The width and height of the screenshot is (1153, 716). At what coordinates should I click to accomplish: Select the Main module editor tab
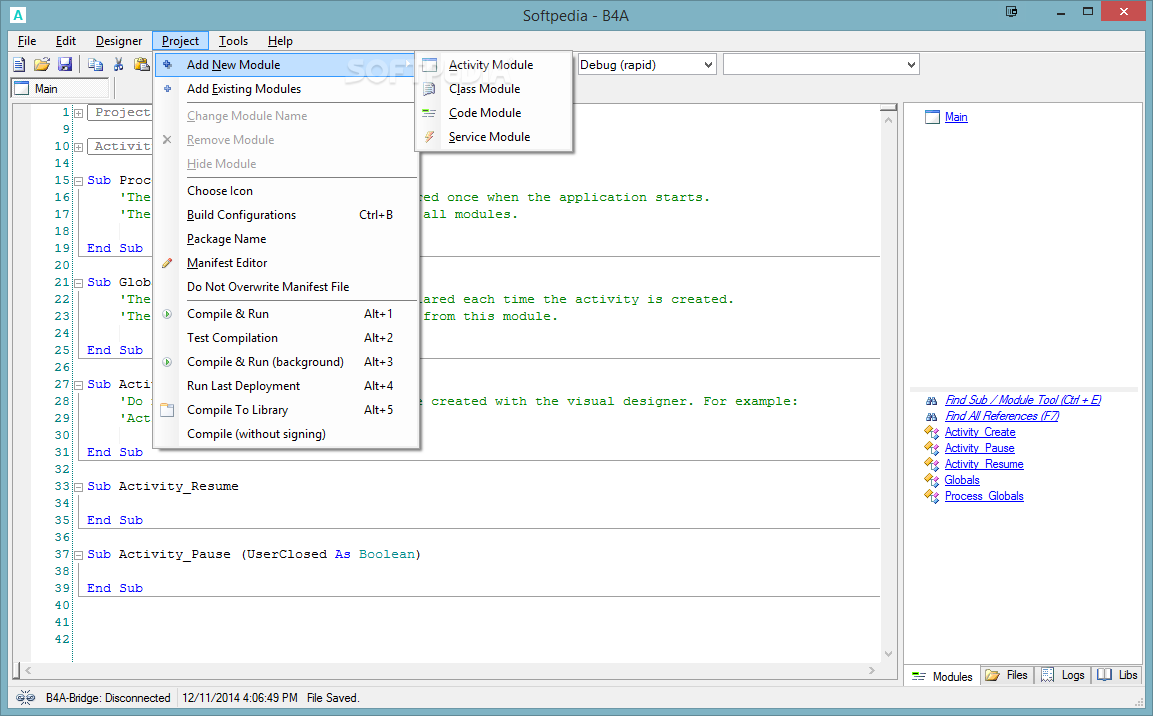[60, 89]
